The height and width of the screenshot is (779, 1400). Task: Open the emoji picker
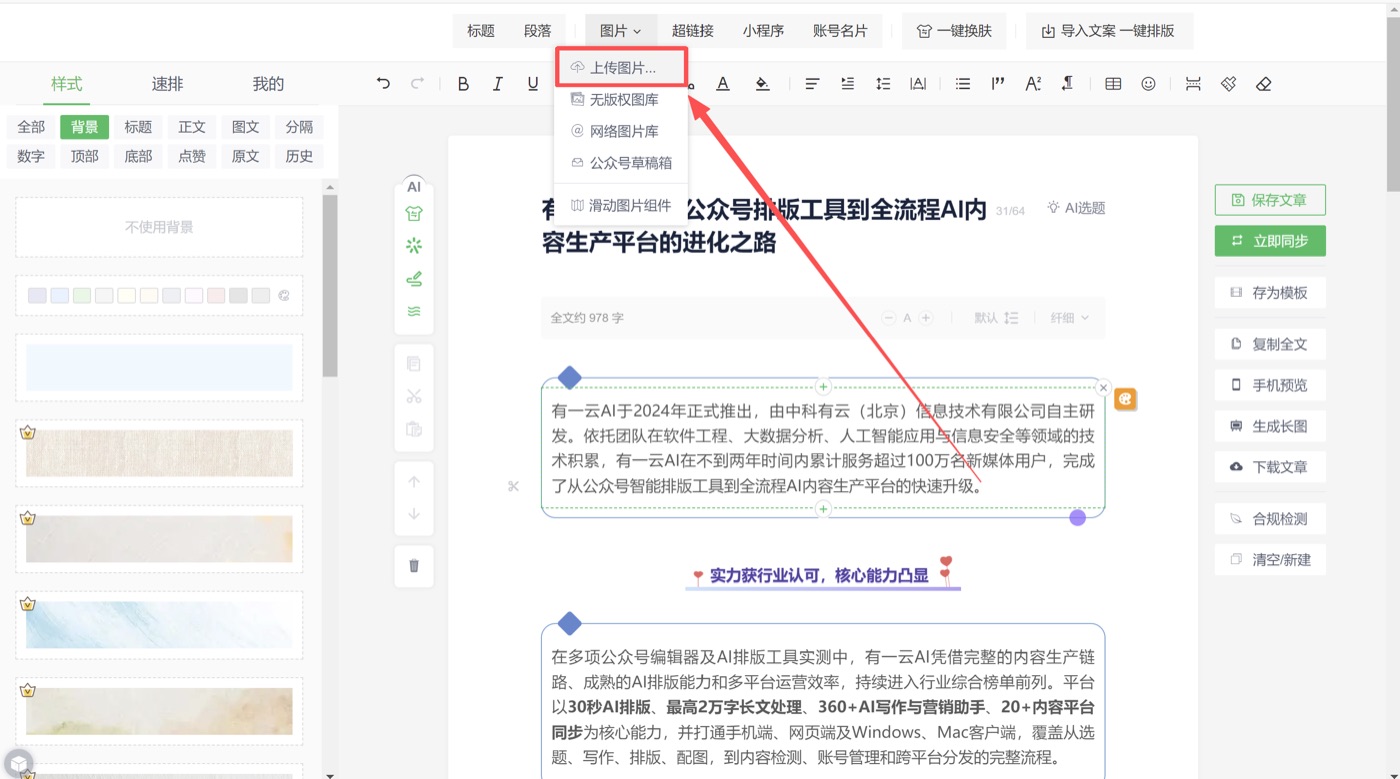(1148, 84)
